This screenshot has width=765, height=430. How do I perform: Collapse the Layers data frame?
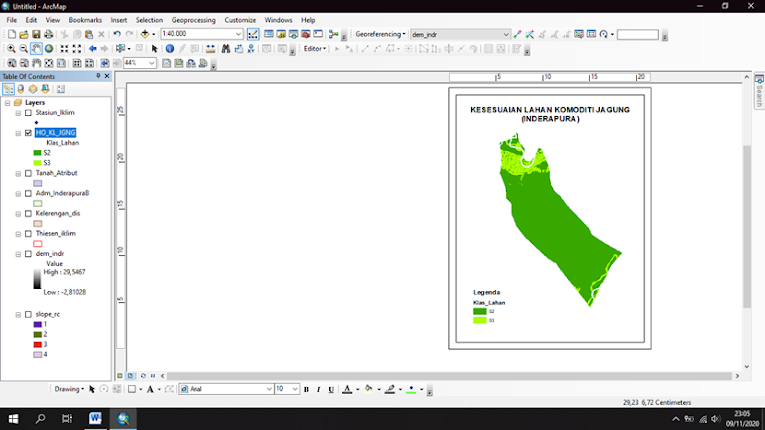[x=7, y=102]
